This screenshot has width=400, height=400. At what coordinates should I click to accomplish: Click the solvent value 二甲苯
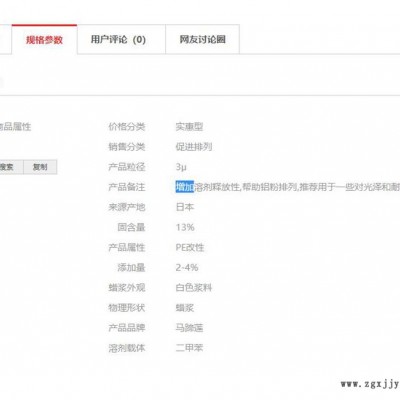click(189, 348)
